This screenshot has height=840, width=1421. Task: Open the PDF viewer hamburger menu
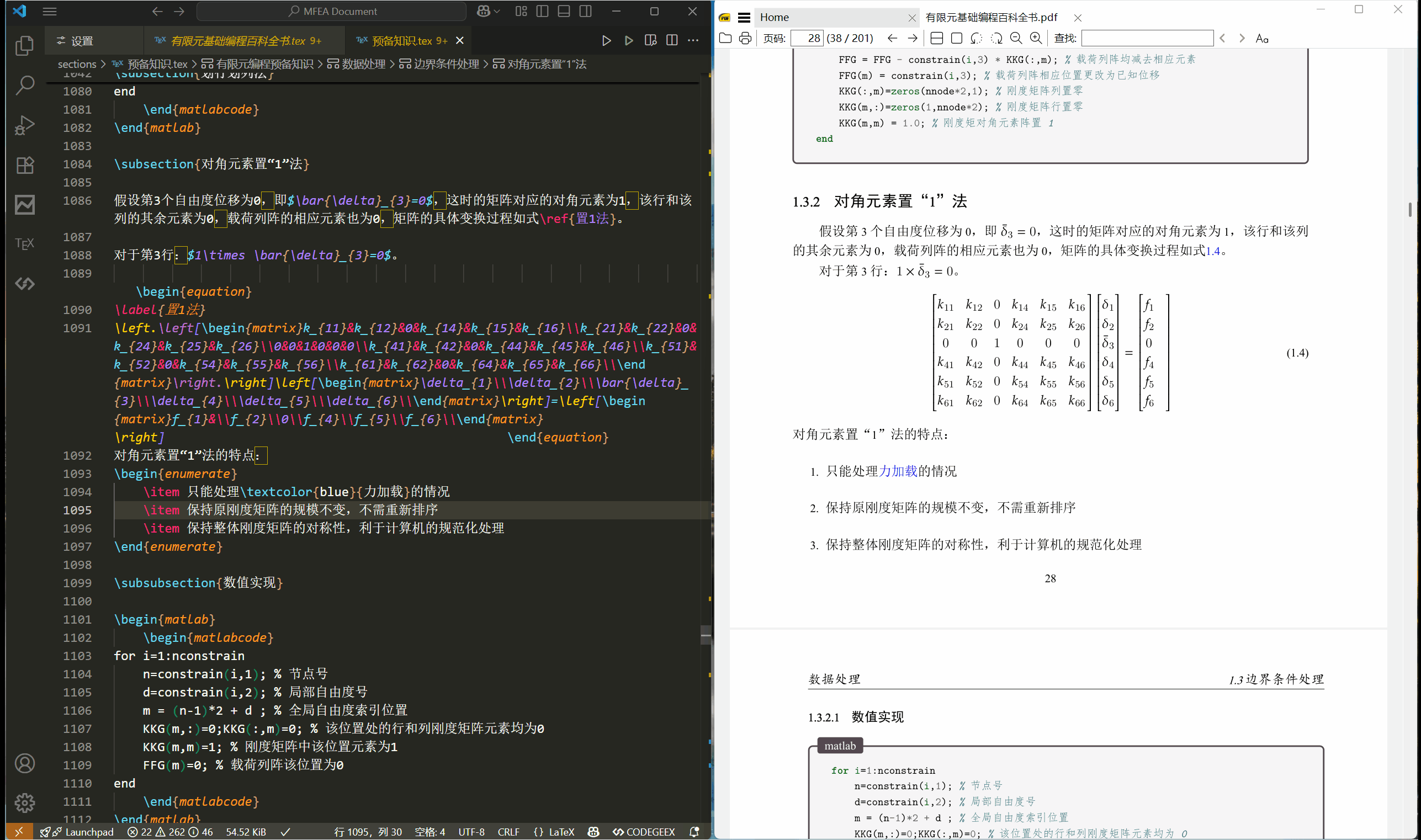tap(745, 18)
